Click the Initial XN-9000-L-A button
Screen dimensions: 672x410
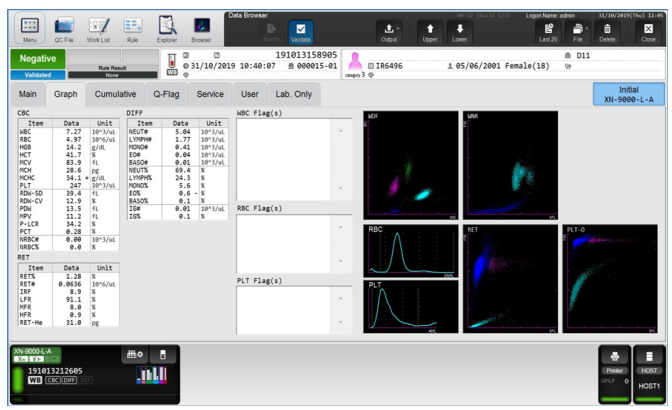(629, 94)
